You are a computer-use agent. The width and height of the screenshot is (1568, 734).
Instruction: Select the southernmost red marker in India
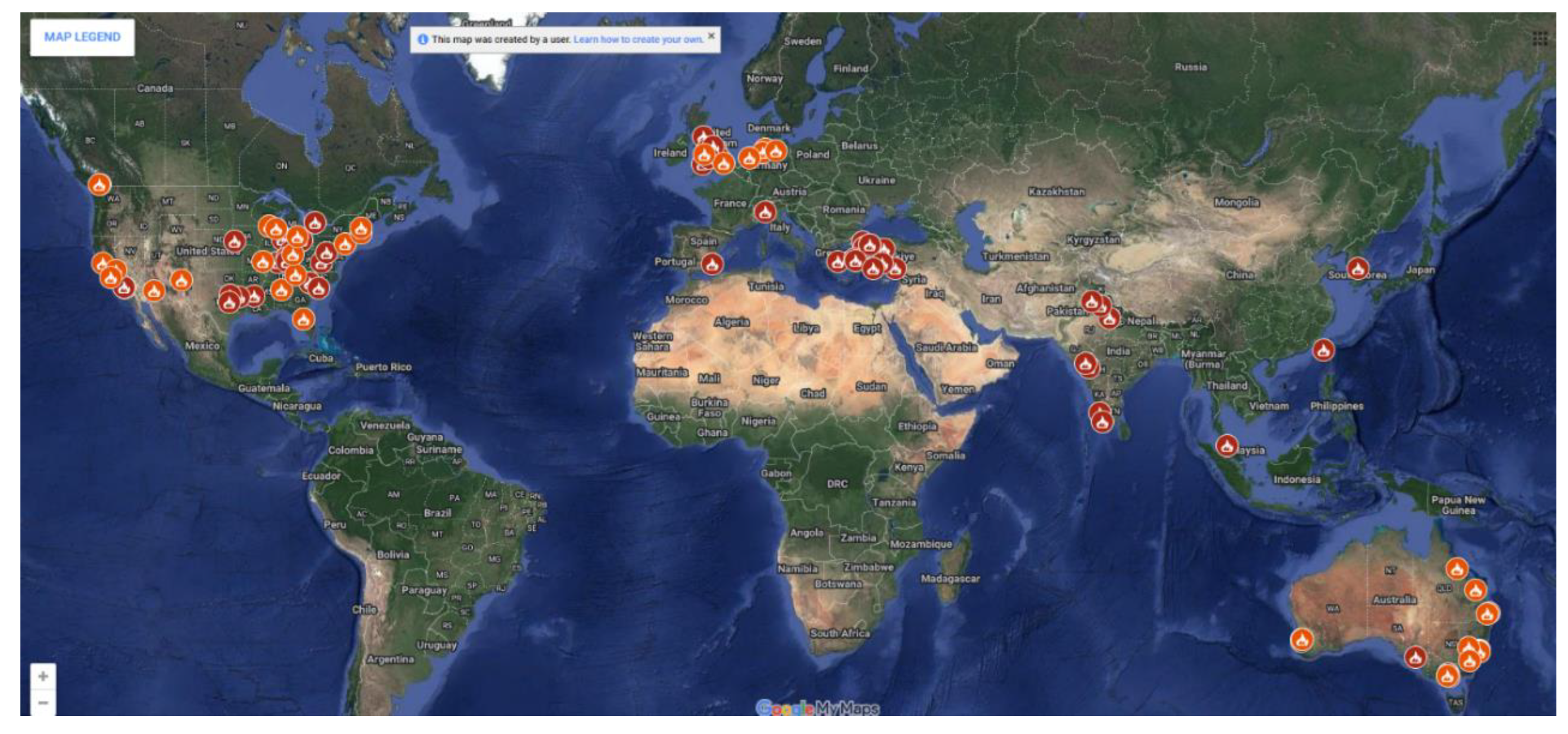tap(1102, 422)
